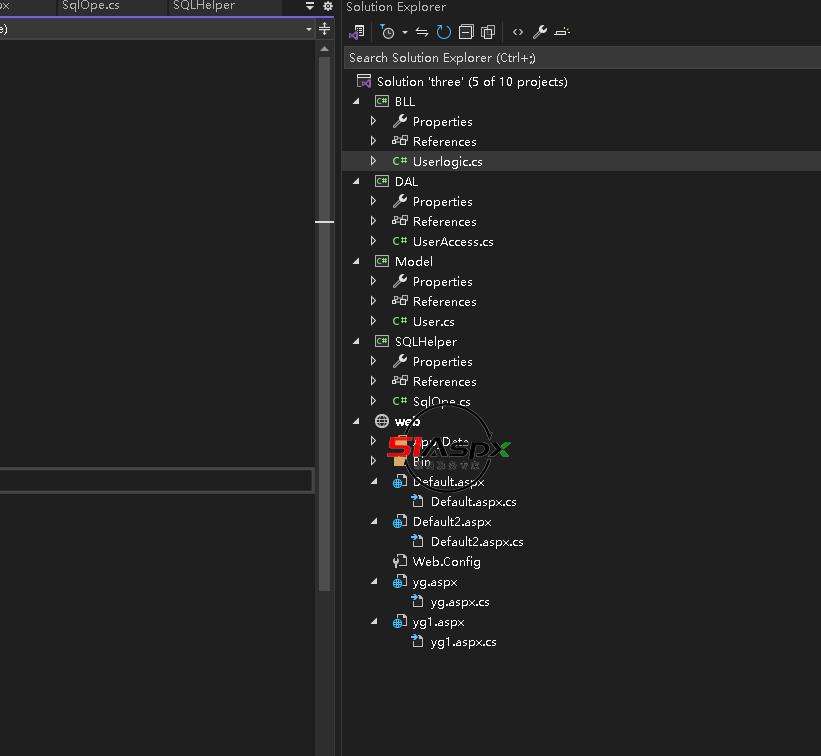
Task: Click the Collapse All toolbar icon
Action: pos(466,32)
